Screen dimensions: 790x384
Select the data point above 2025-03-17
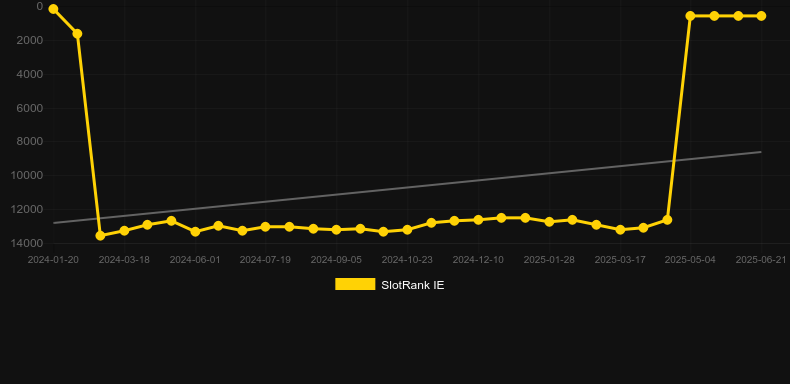(620, 229)
